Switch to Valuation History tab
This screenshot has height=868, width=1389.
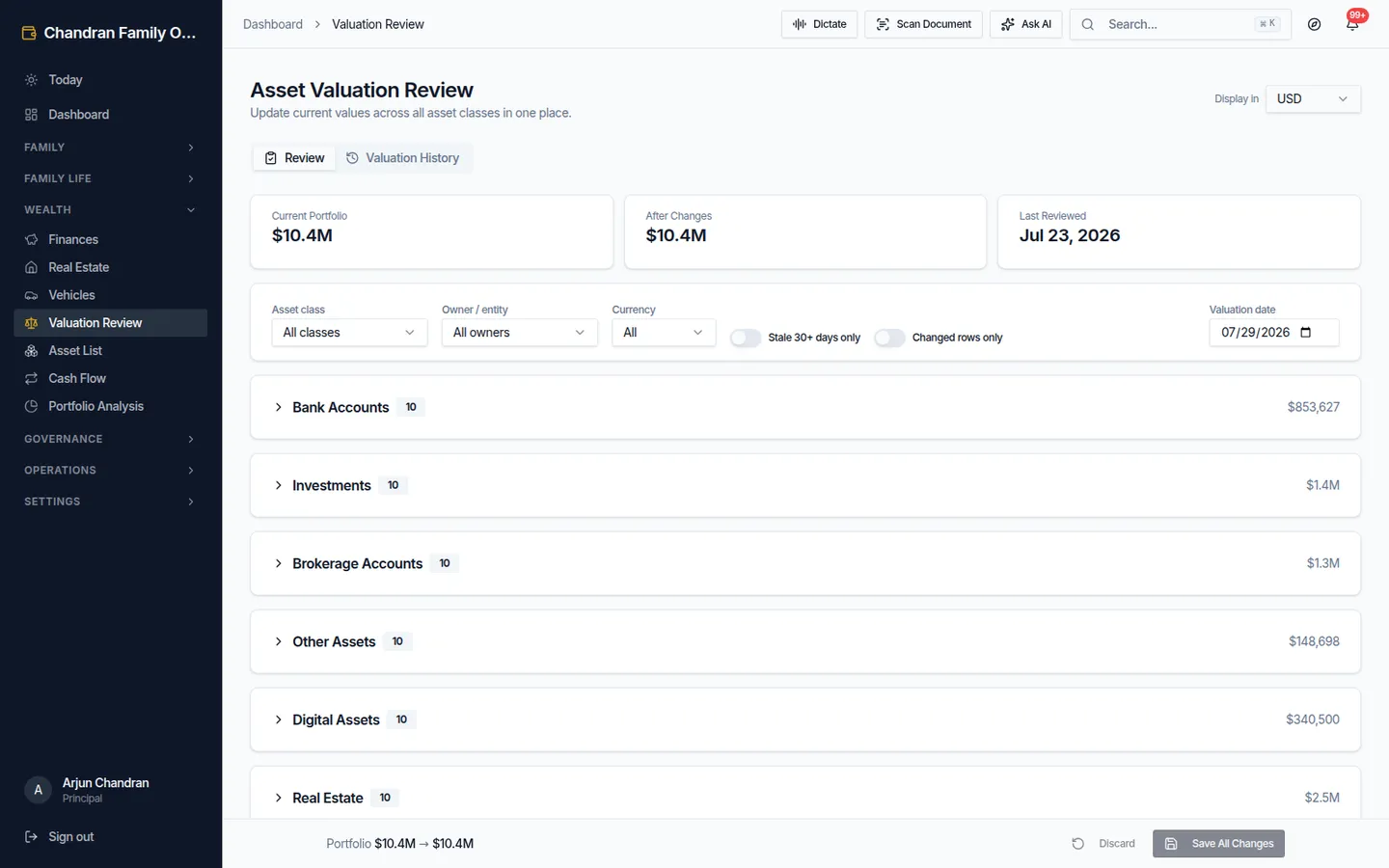pos(403,158)
